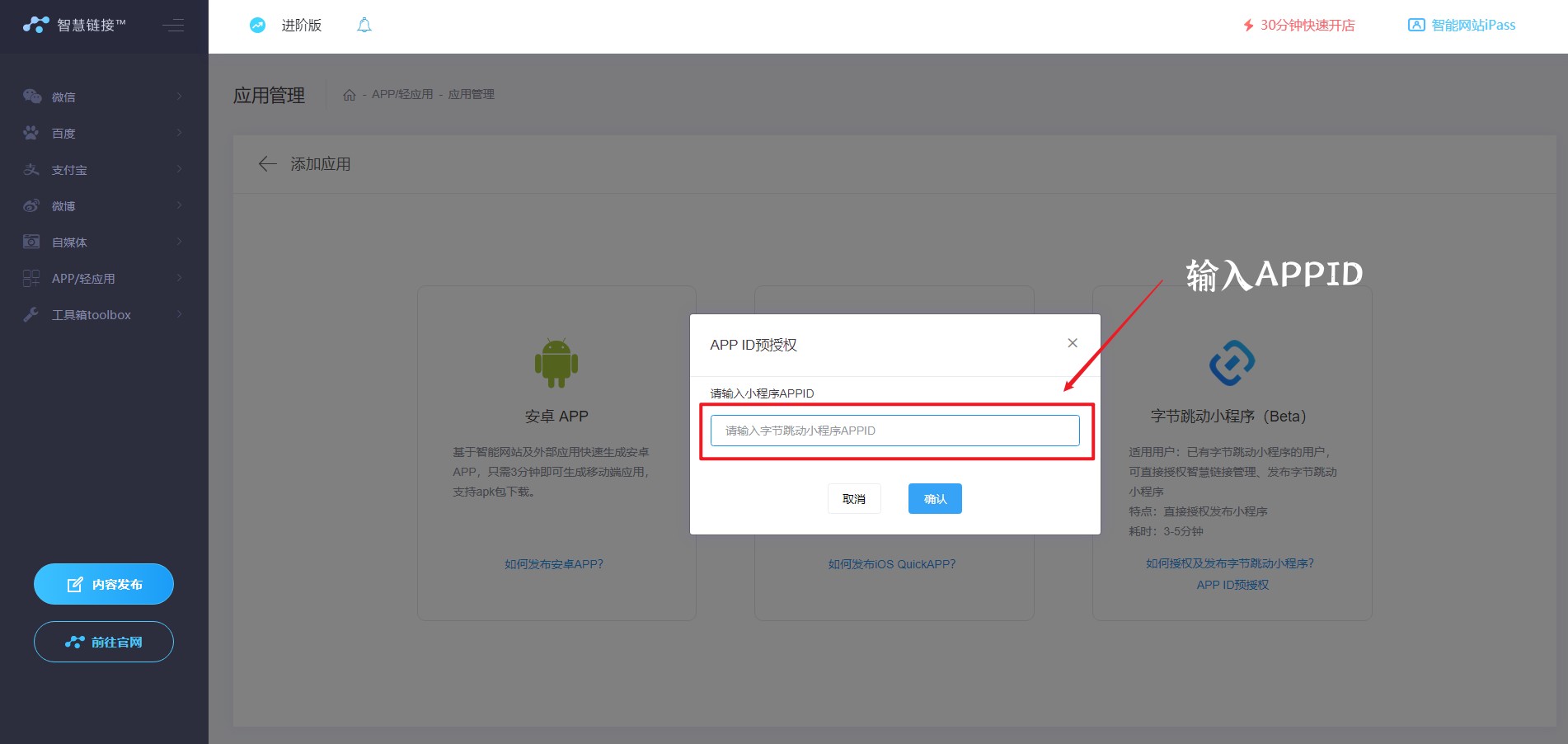Go back using the arrow beside 添加应用
The image size is (1568, 744).
click(x=267, y=164)
